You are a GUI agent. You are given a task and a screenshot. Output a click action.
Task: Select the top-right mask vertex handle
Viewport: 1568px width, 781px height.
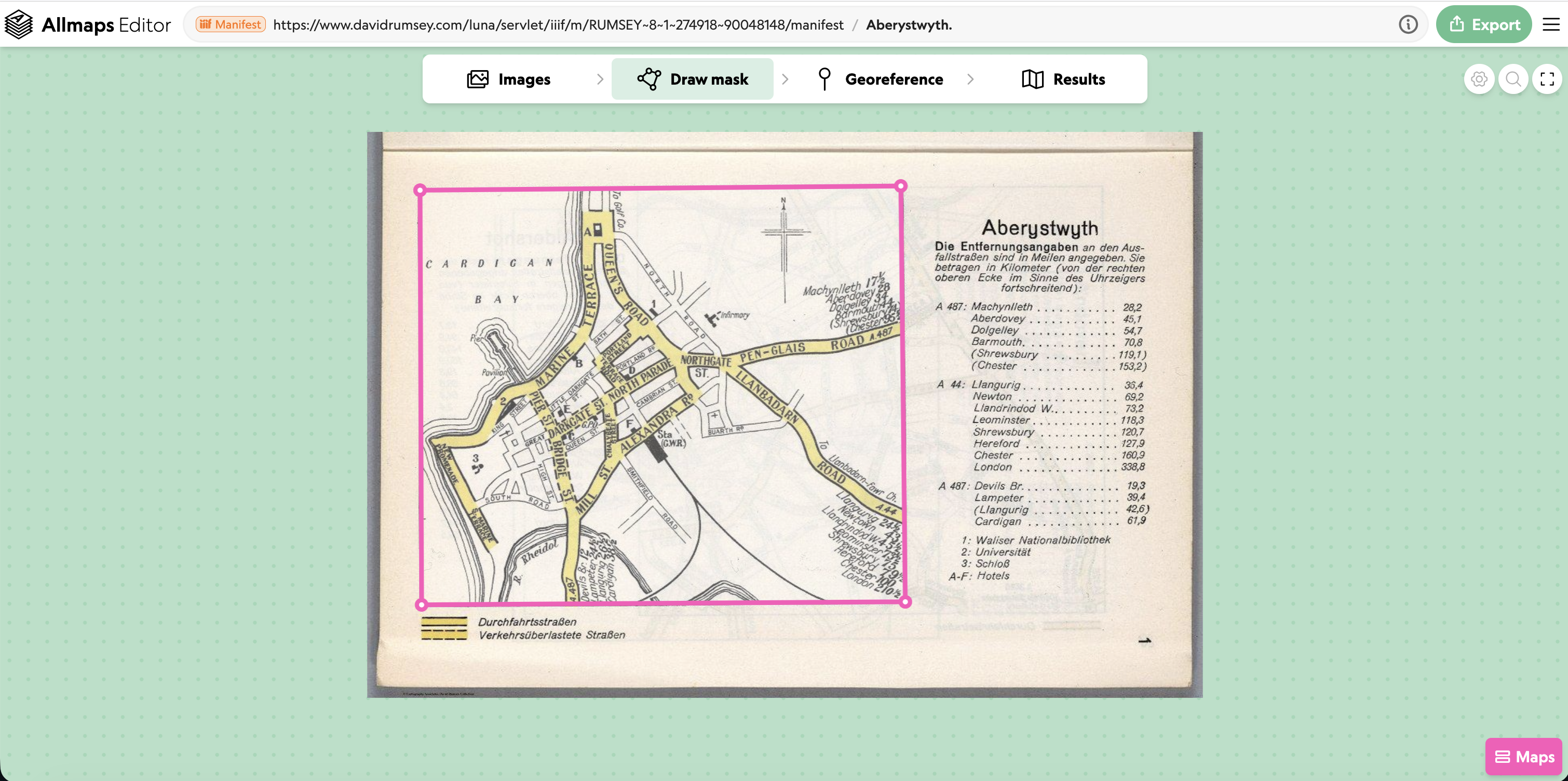pos(901,186)
